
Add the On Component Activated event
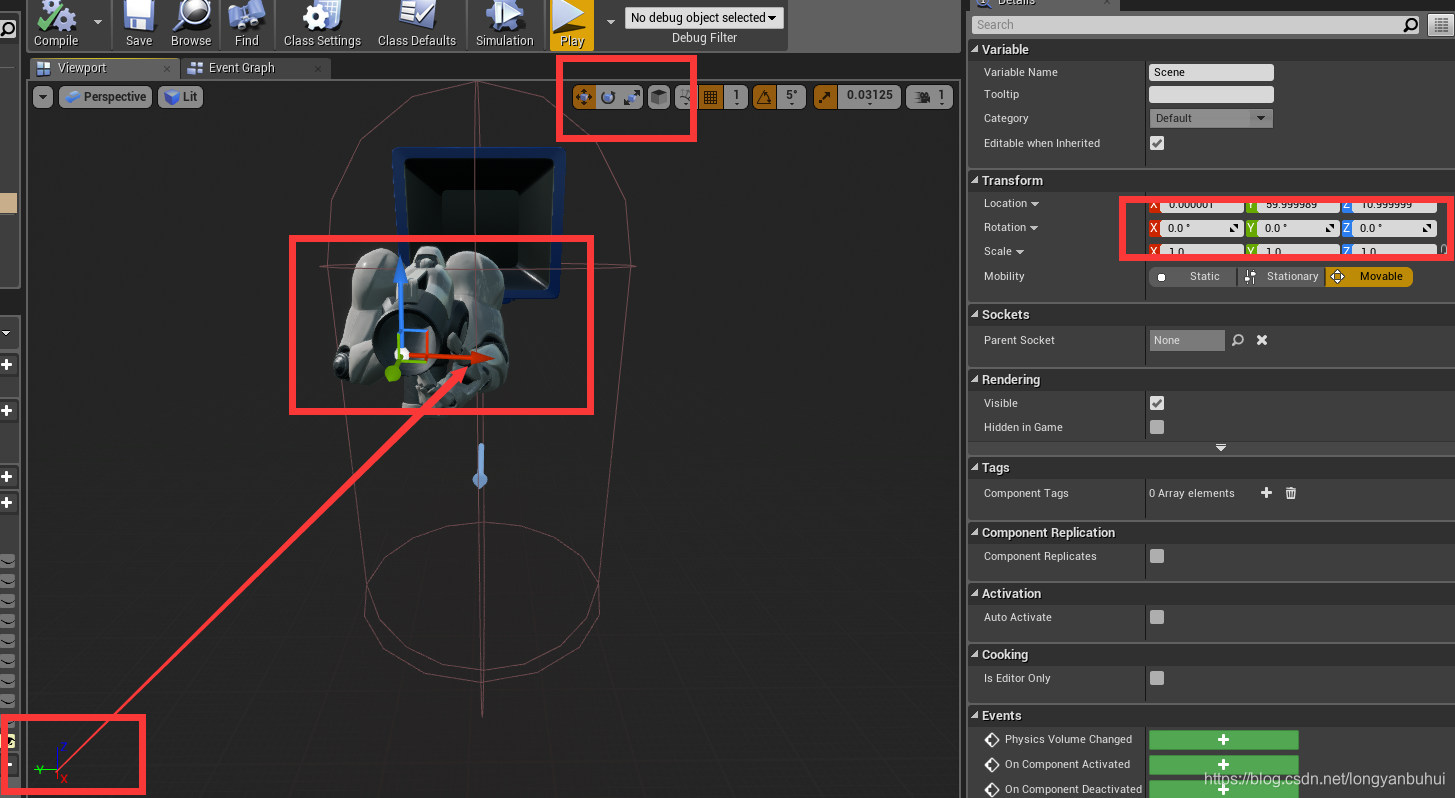[x=1224, y=765]
